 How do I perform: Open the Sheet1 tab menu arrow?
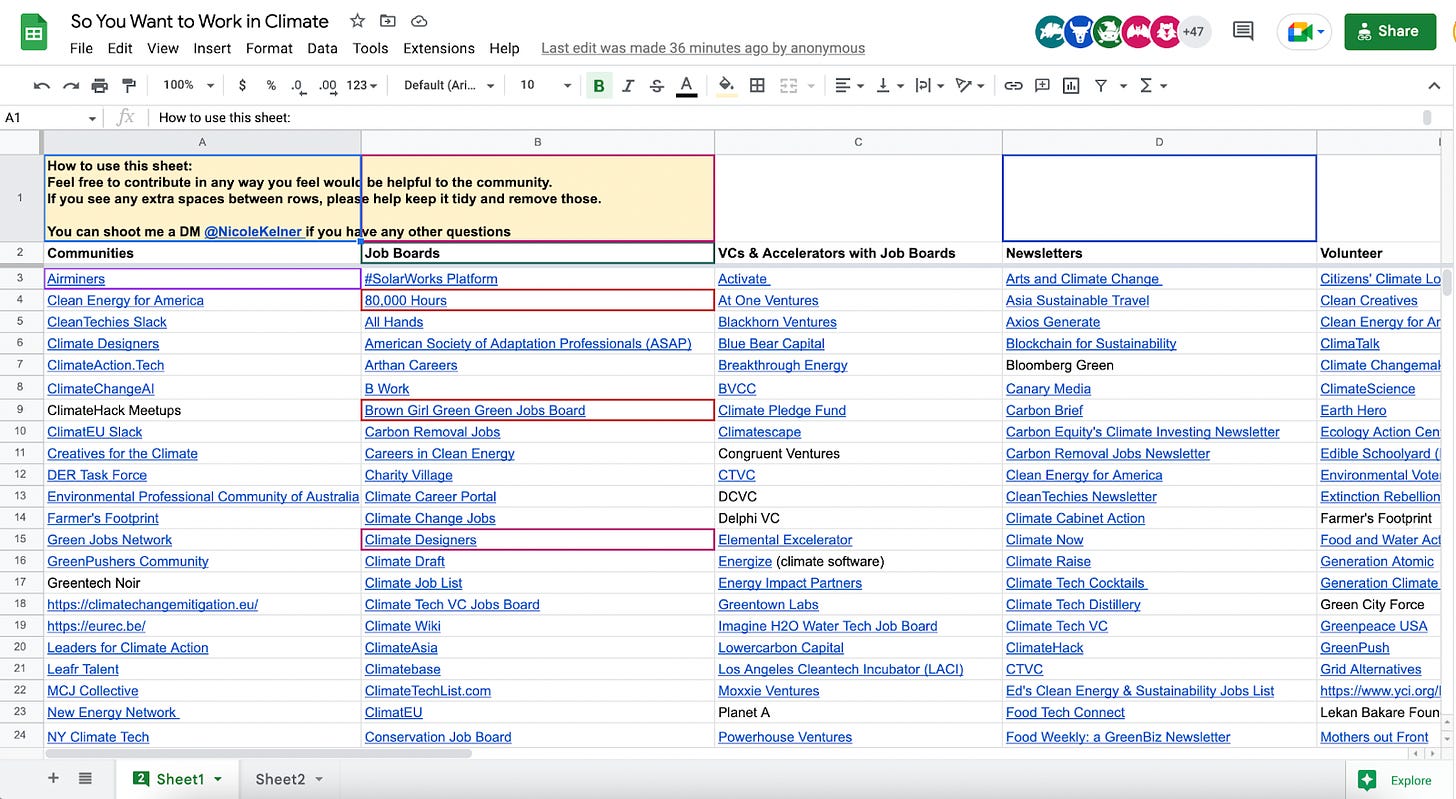[218, 779]
